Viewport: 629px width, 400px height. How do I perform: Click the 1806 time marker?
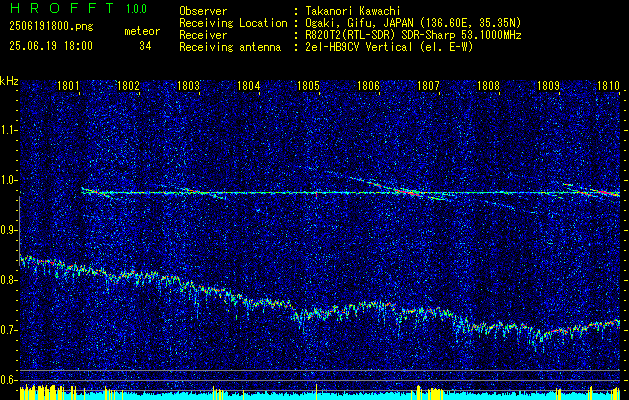coord(368,85)
